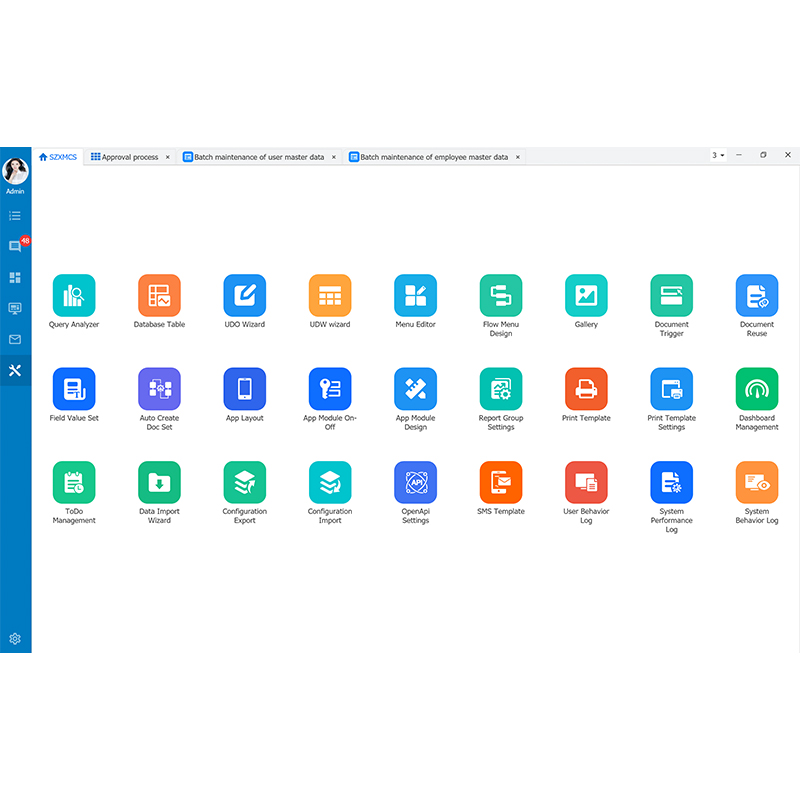
Task: Open Print Template
Action: click(586, 389)
